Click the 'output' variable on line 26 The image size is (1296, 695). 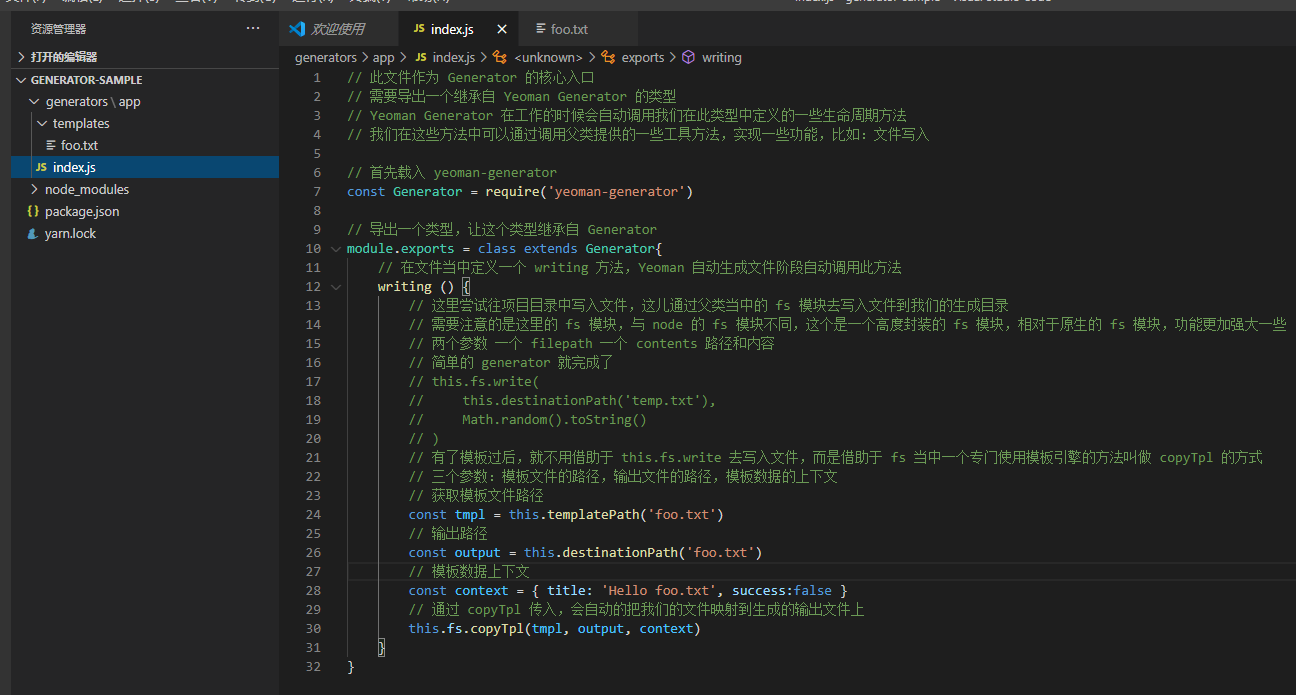[478, 552]
